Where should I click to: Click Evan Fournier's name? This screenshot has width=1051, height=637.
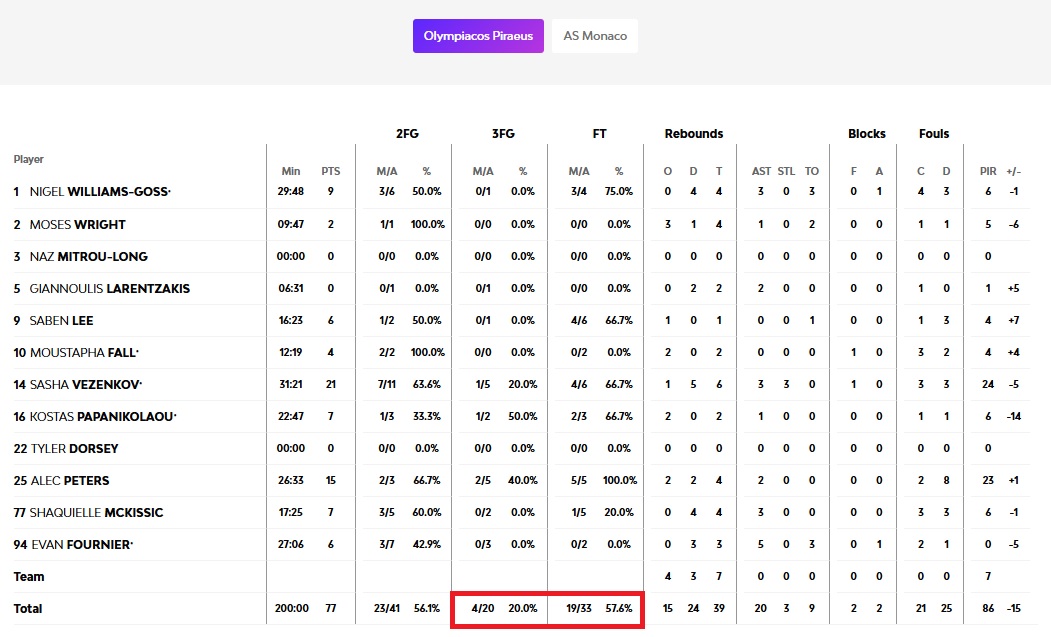tap(82, 545)
